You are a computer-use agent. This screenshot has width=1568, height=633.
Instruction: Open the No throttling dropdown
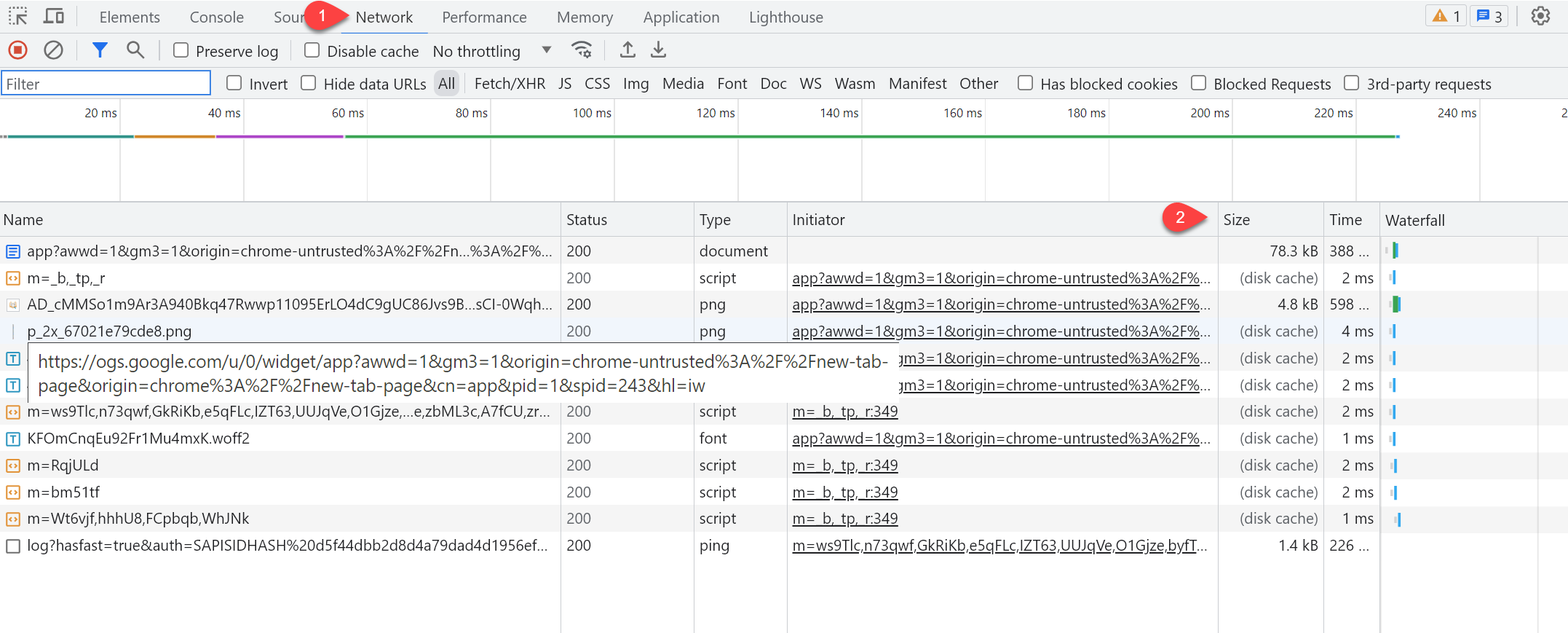(491, 51)
